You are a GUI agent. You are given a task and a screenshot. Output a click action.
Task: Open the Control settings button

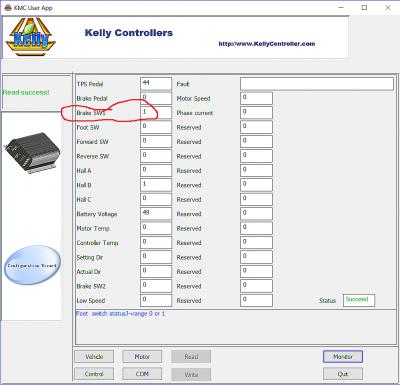(x=94, y=374)
